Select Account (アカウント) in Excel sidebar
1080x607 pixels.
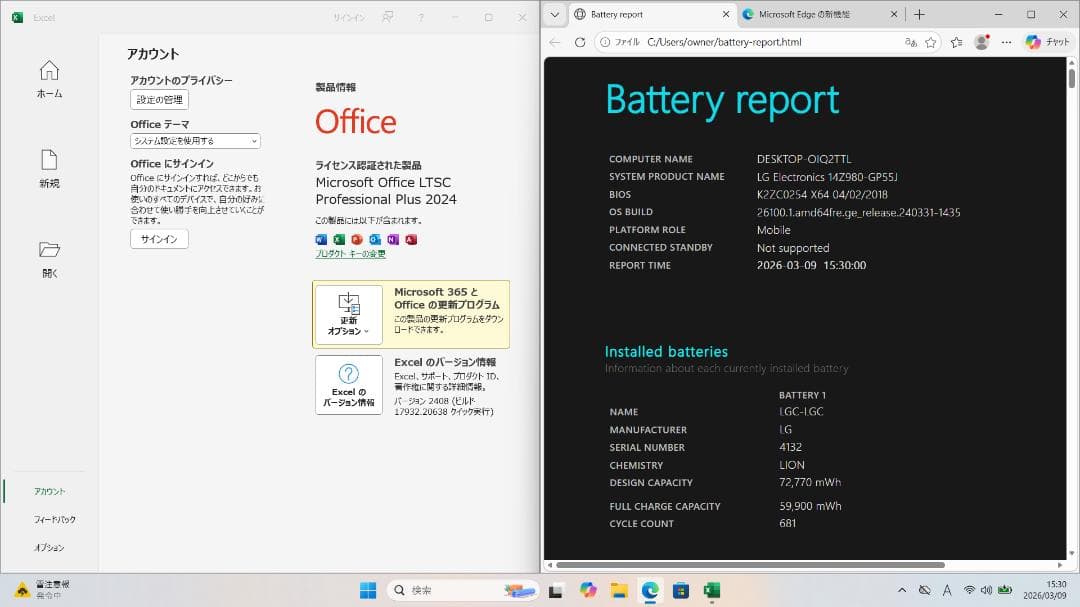click(x=50, y=491)
